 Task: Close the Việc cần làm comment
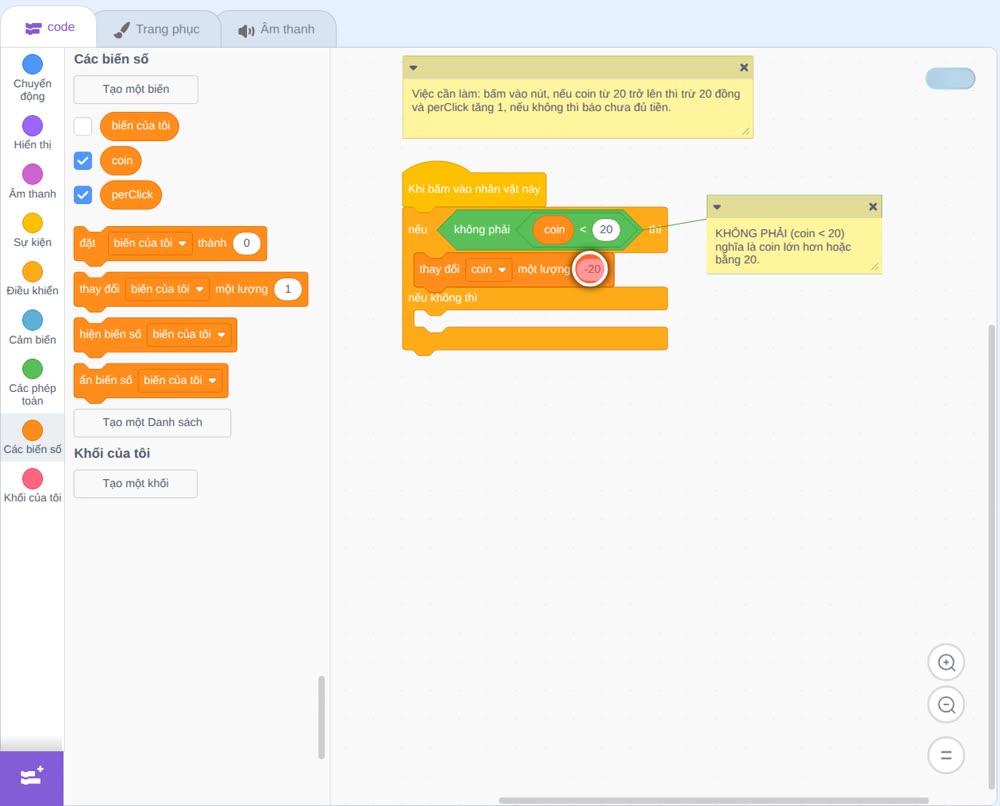coord(744,68)
